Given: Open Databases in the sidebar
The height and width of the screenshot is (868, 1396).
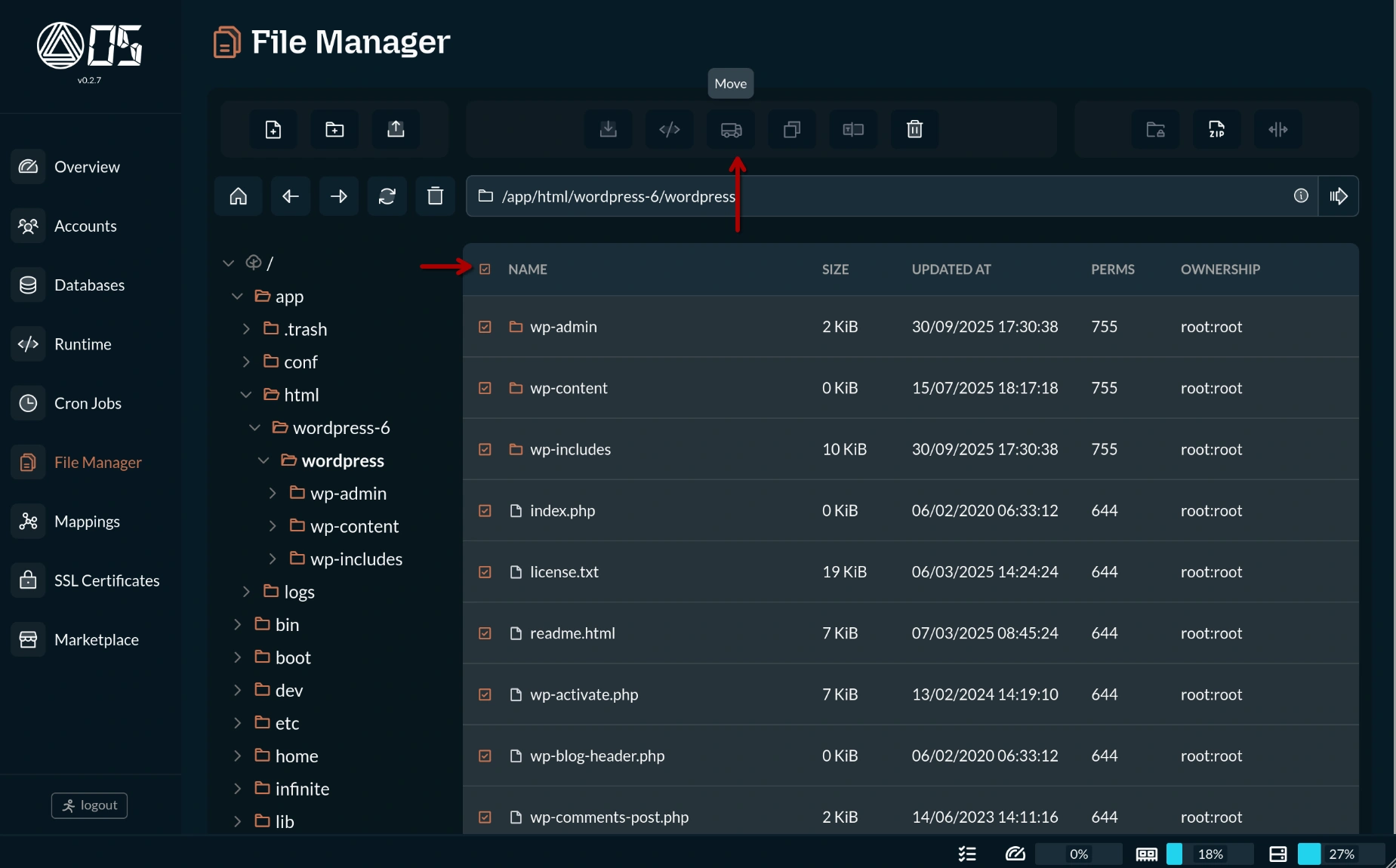Looking at the screenshot, I should [x=89, y=285].
